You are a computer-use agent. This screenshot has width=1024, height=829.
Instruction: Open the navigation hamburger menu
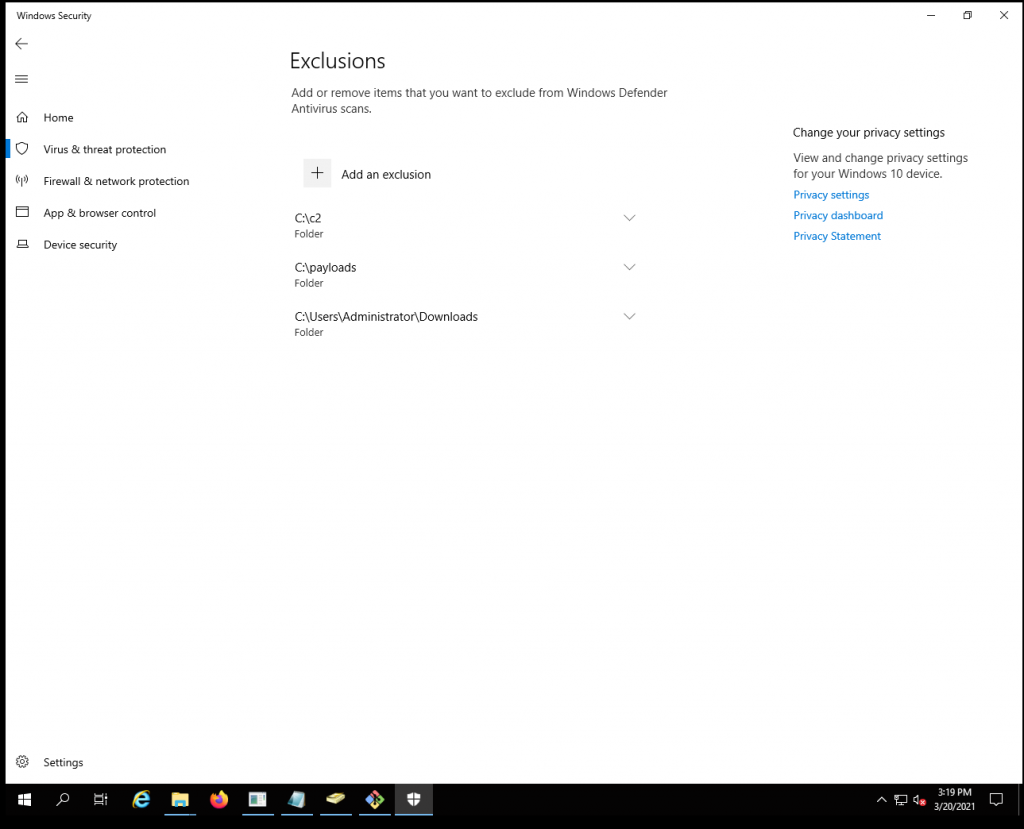click(x=21, y=79)
